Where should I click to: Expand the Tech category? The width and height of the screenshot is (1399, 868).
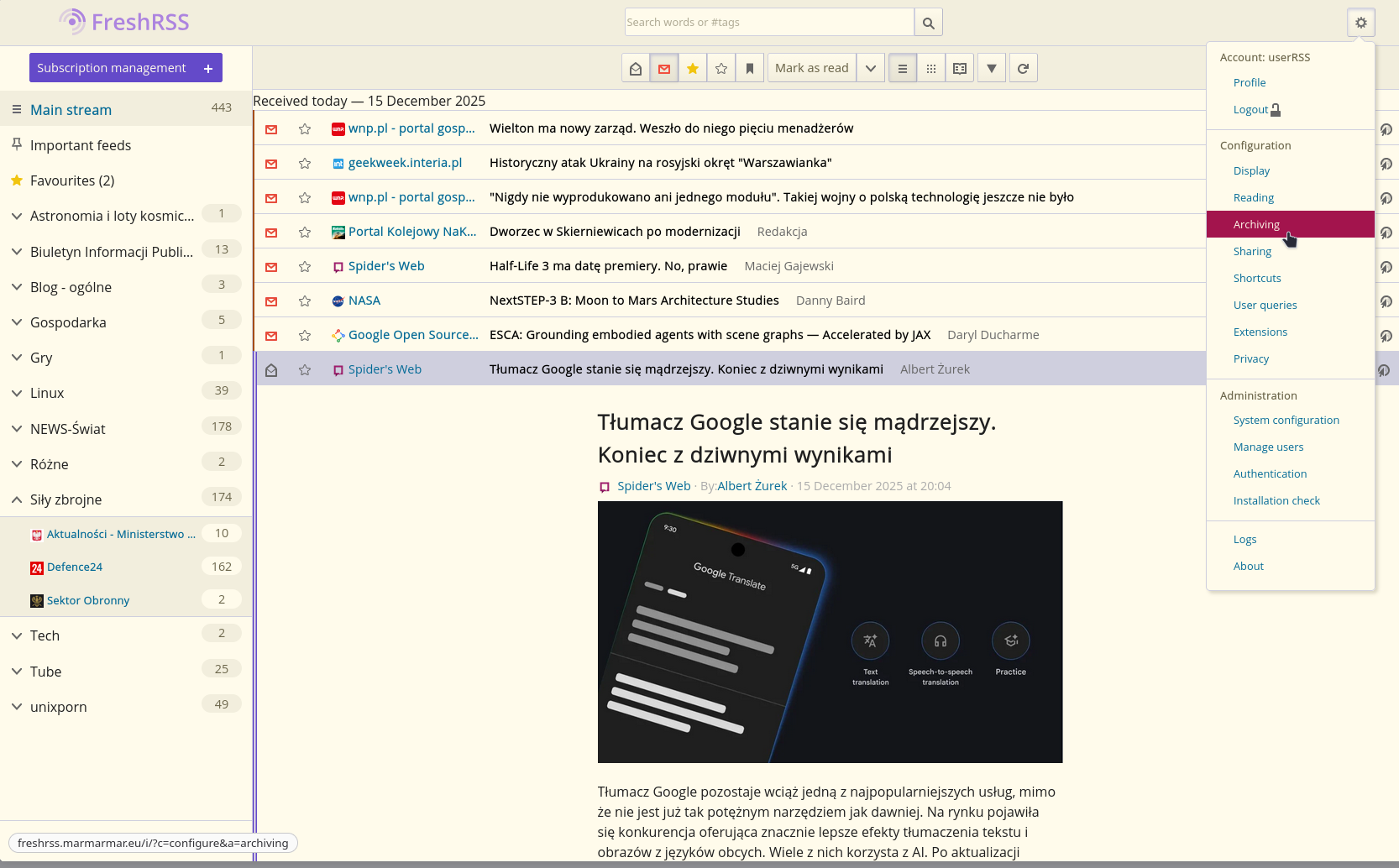tap(16, 635)
